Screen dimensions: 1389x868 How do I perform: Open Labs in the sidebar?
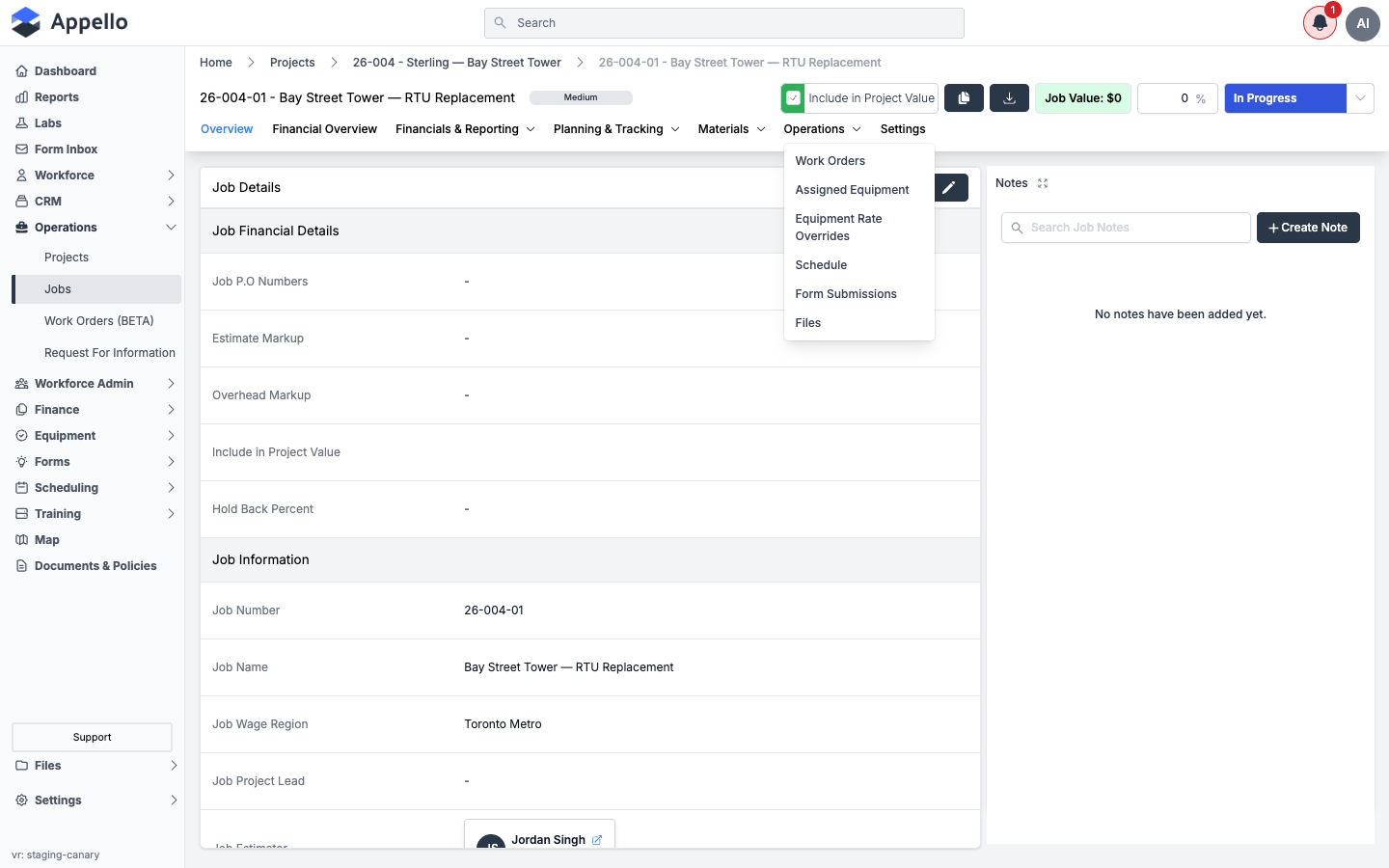[x=48, y=123]
